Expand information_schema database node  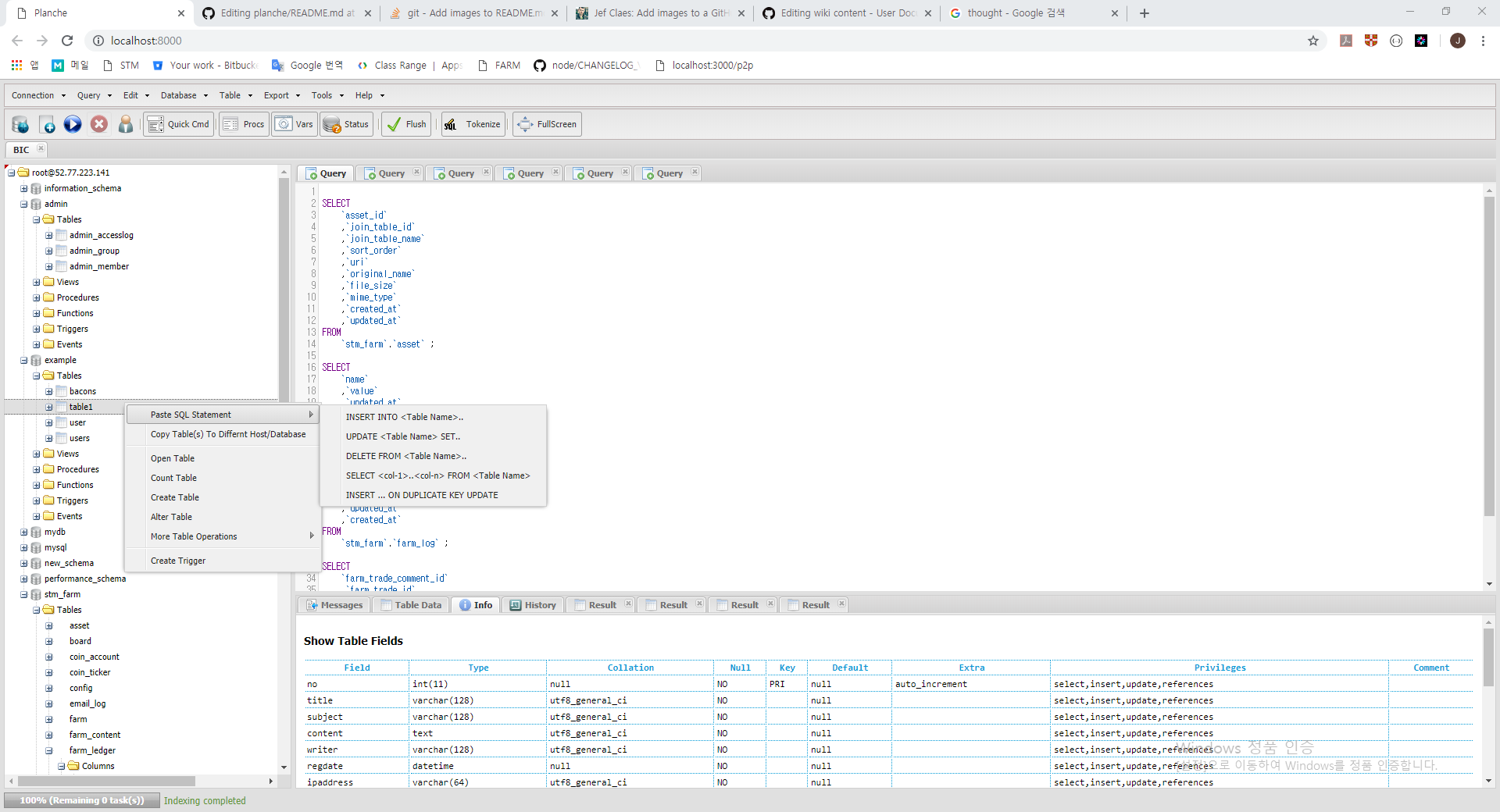click(24, 188)
